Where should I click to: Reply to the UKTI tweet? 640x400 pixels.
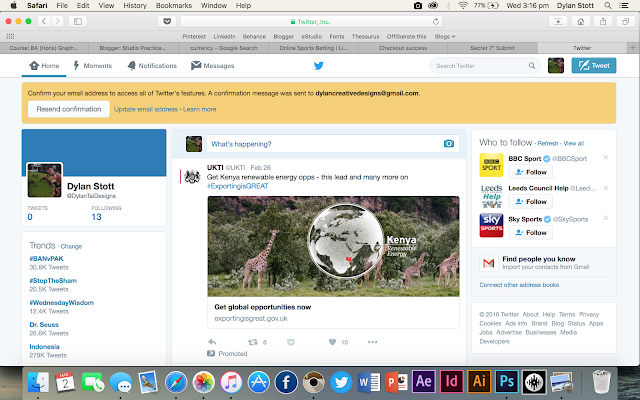(x=212, y=342)
